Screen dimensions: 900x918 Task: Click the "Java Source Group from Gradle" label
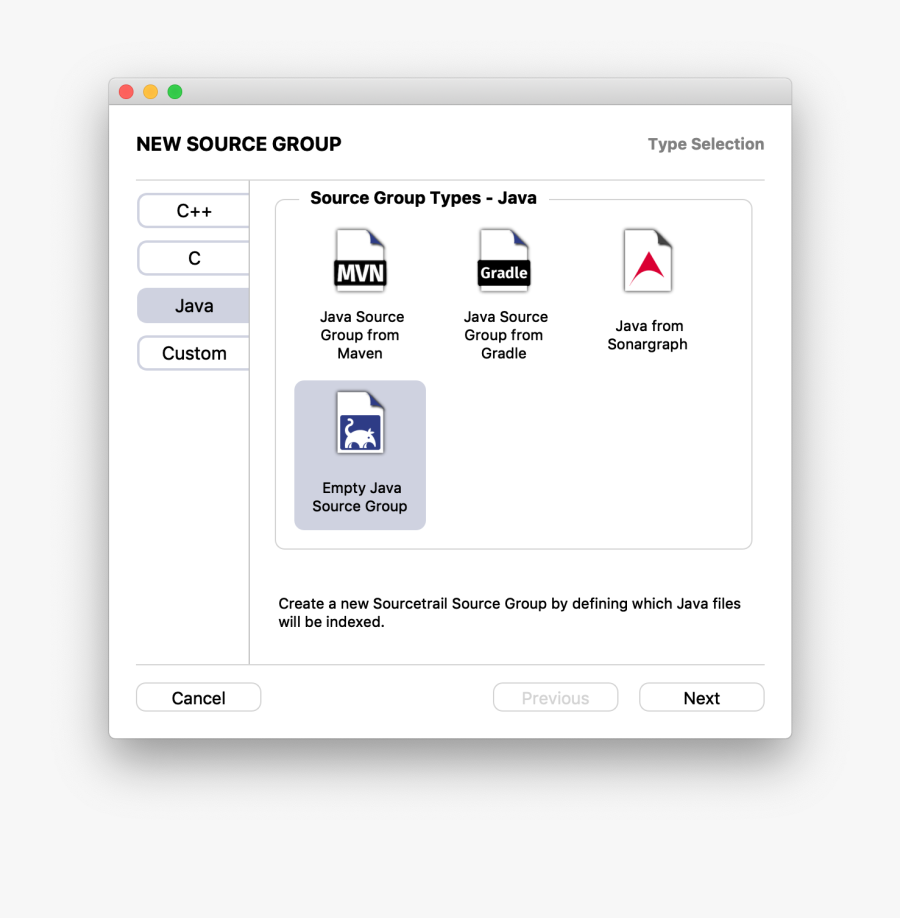tap(505, 335)
